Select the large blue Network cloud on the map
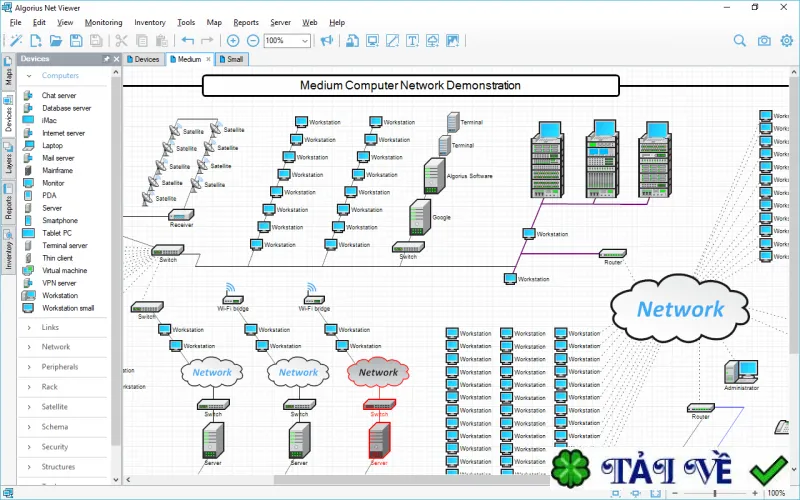The height and width of the screenshot is (500, 800). pos(680,309)
